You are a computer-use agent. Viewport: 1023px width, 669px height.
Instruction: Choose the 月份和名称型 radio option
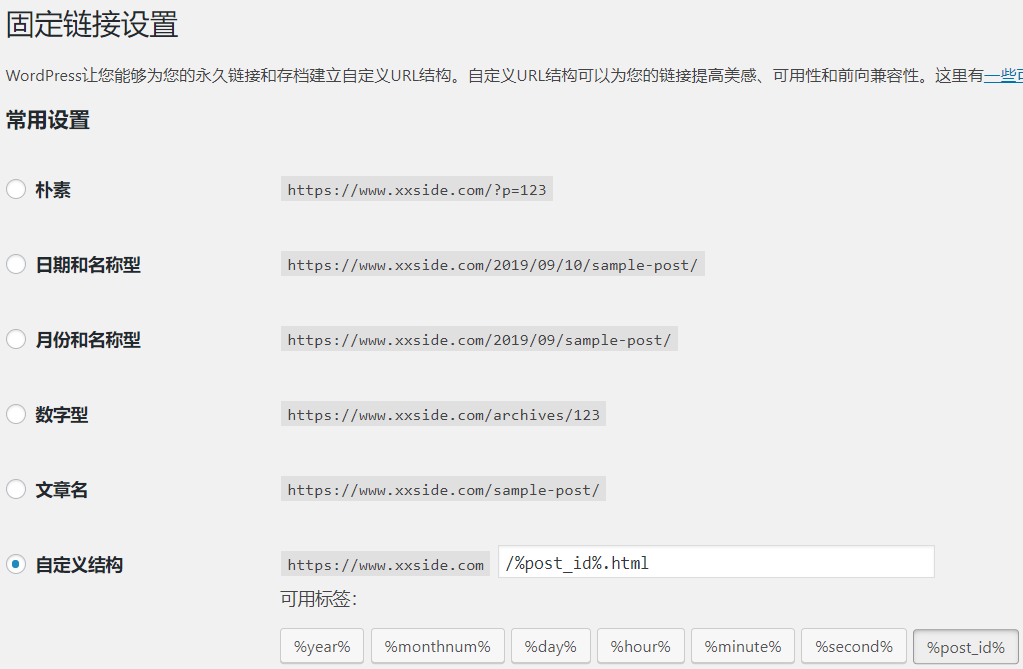[x=16, y=339]
